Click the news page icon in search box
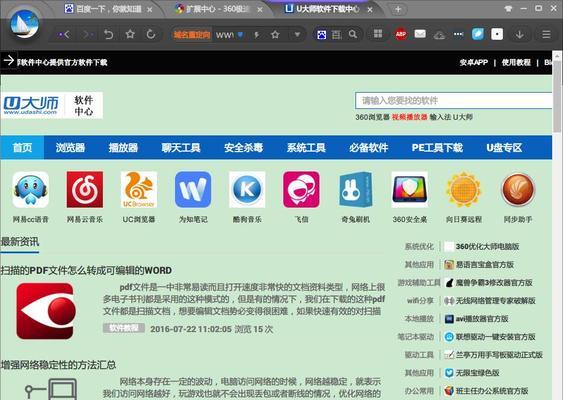This screenshot has width=563, height=400. coord(336,34)
